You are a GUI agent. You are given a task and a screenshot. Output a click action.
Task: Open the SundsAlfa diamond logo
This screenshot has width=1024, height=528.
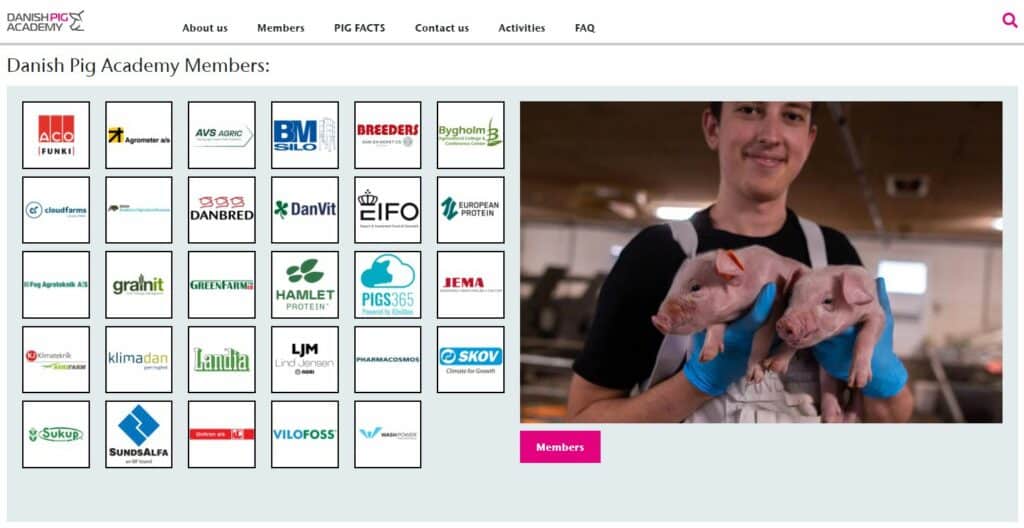tap(139, 435)
